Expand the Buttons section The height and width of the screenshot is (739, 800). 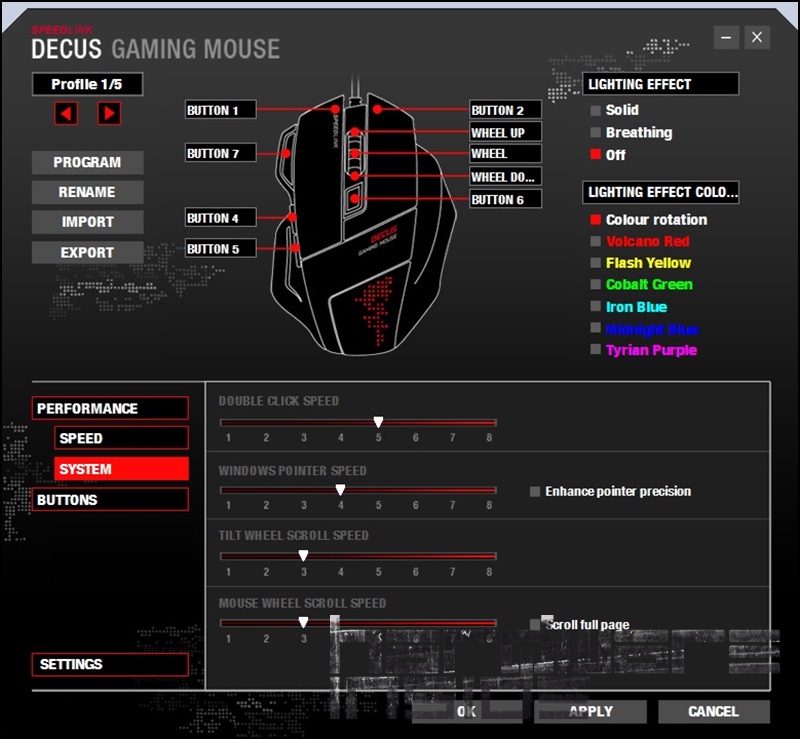tap(110, 499)
